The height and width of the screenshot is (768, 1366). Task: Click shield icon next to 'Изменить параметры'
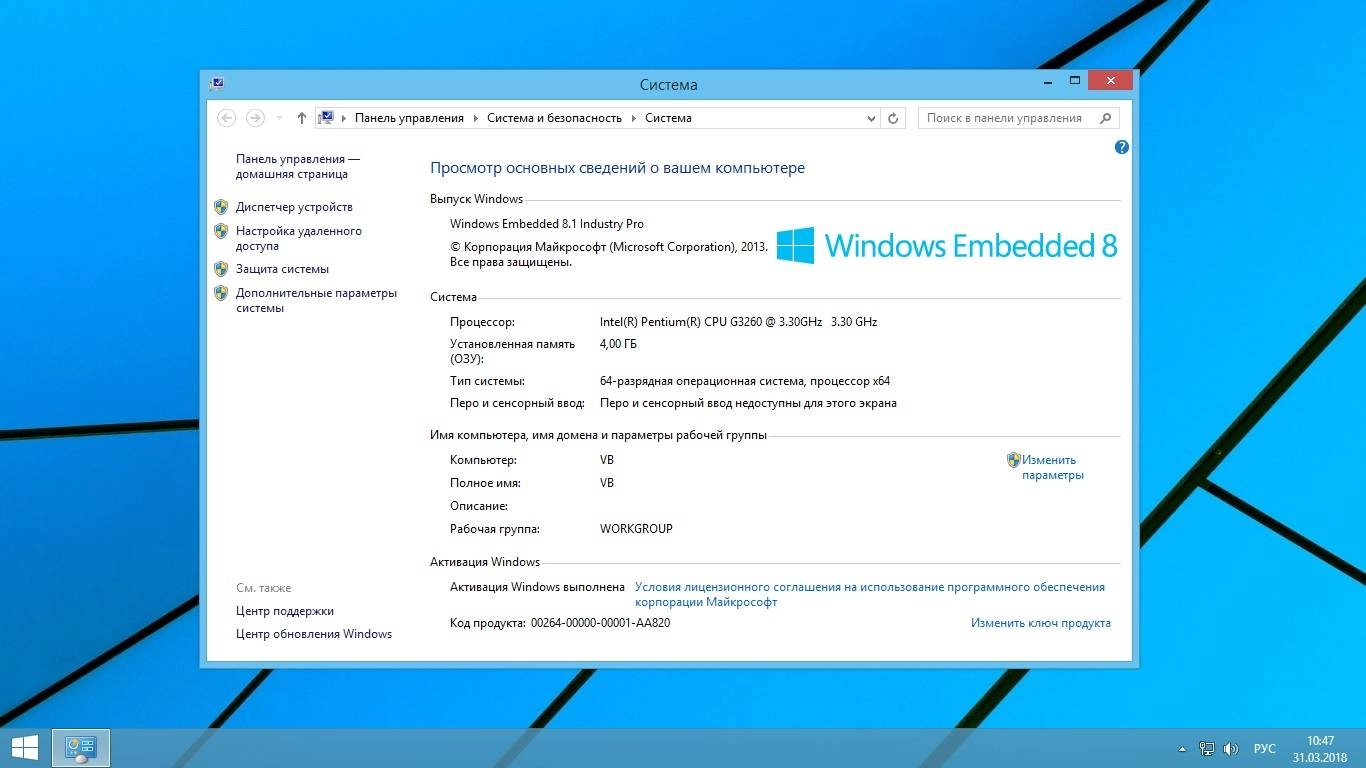pos(1013,460)
